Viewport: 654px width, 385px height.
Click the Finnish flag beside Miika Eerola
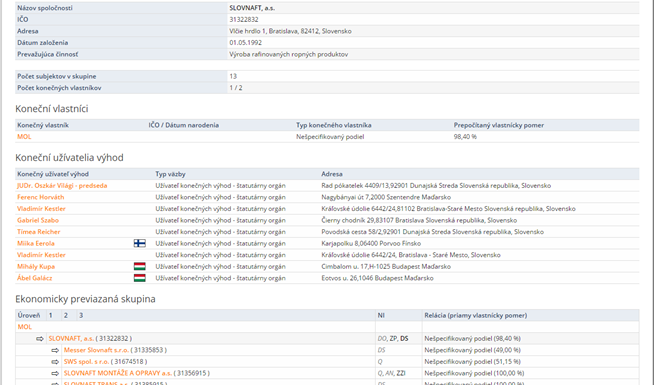click(140, 243)
